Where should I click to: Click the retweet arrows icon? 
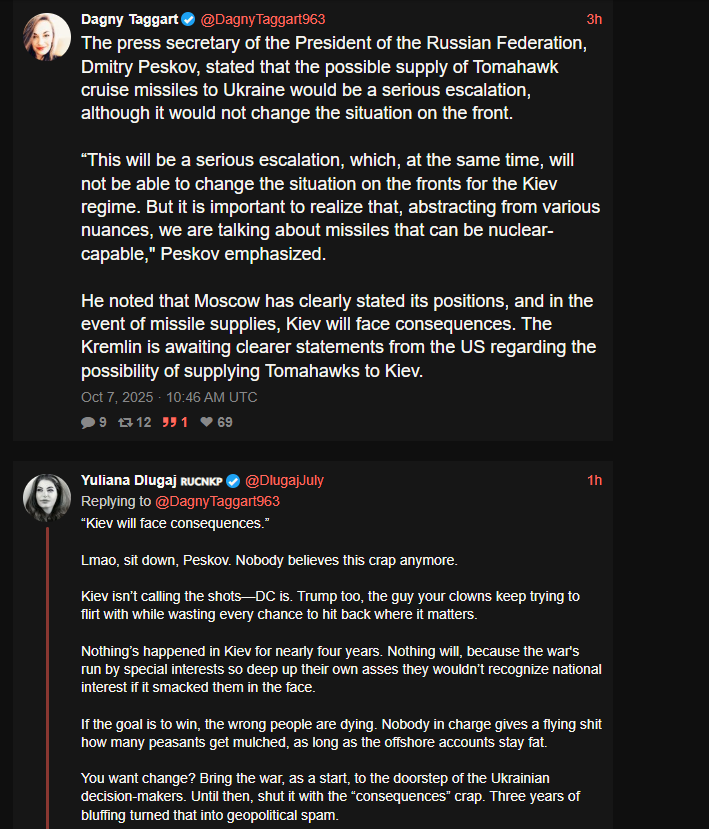click(125, 422)
